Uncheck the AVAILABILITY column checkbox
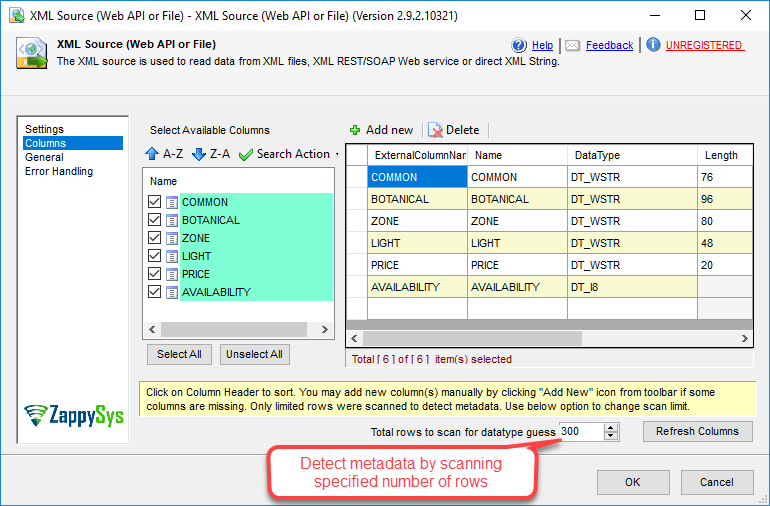 [x=154, y=291]
